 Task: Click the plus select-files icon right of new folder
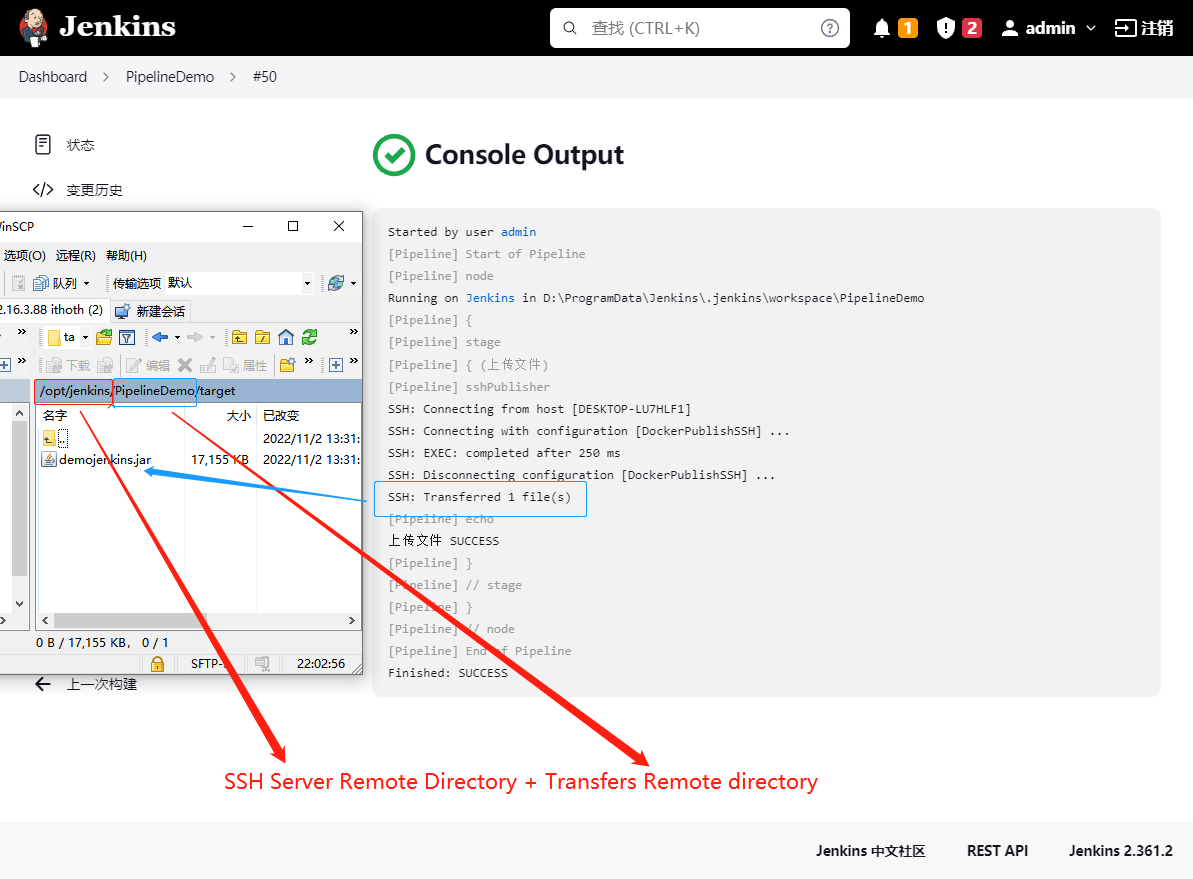click(336, 365)
